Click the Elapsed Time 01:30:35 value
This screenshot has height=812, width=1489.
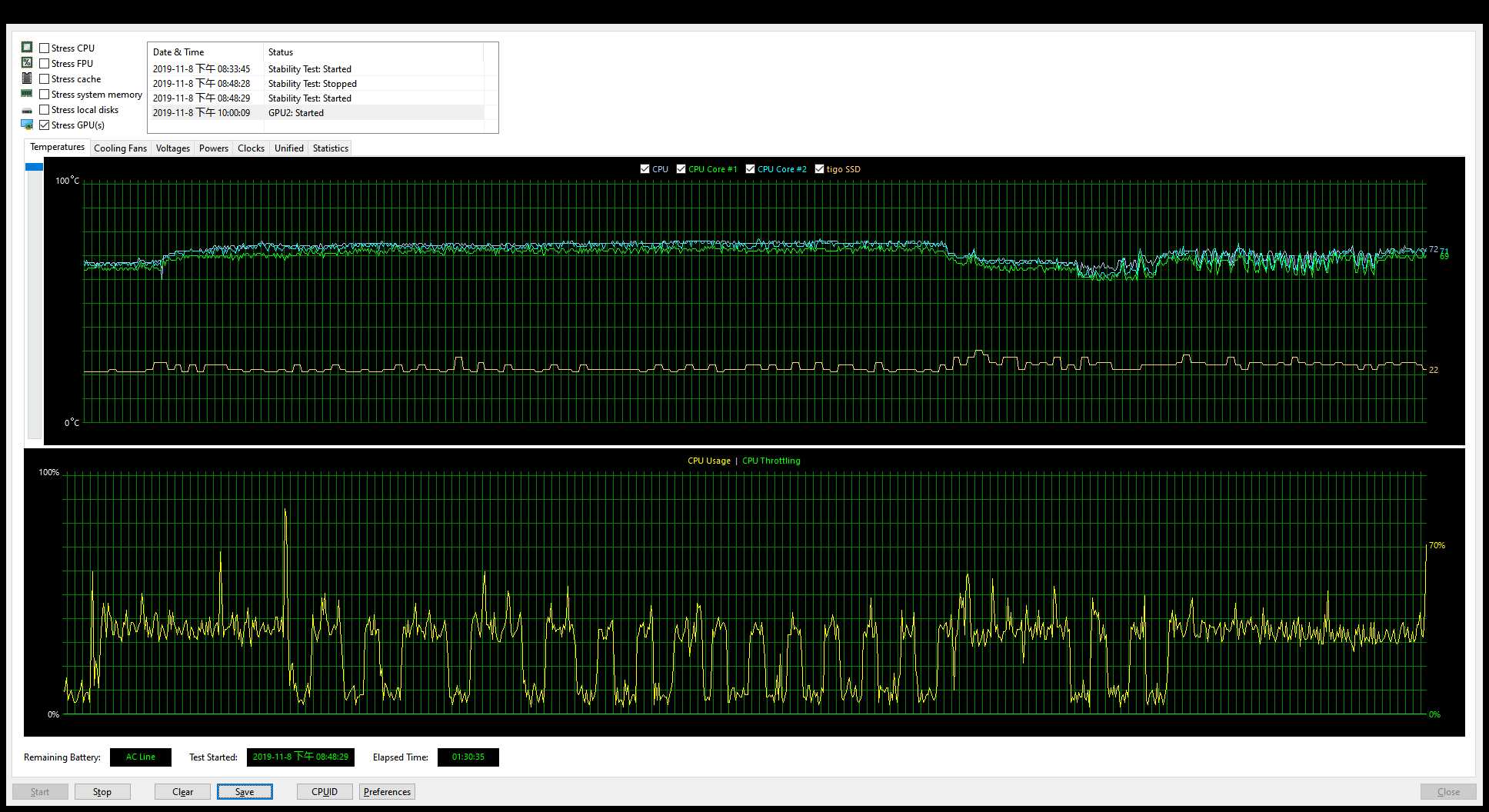tap(468, 757)
